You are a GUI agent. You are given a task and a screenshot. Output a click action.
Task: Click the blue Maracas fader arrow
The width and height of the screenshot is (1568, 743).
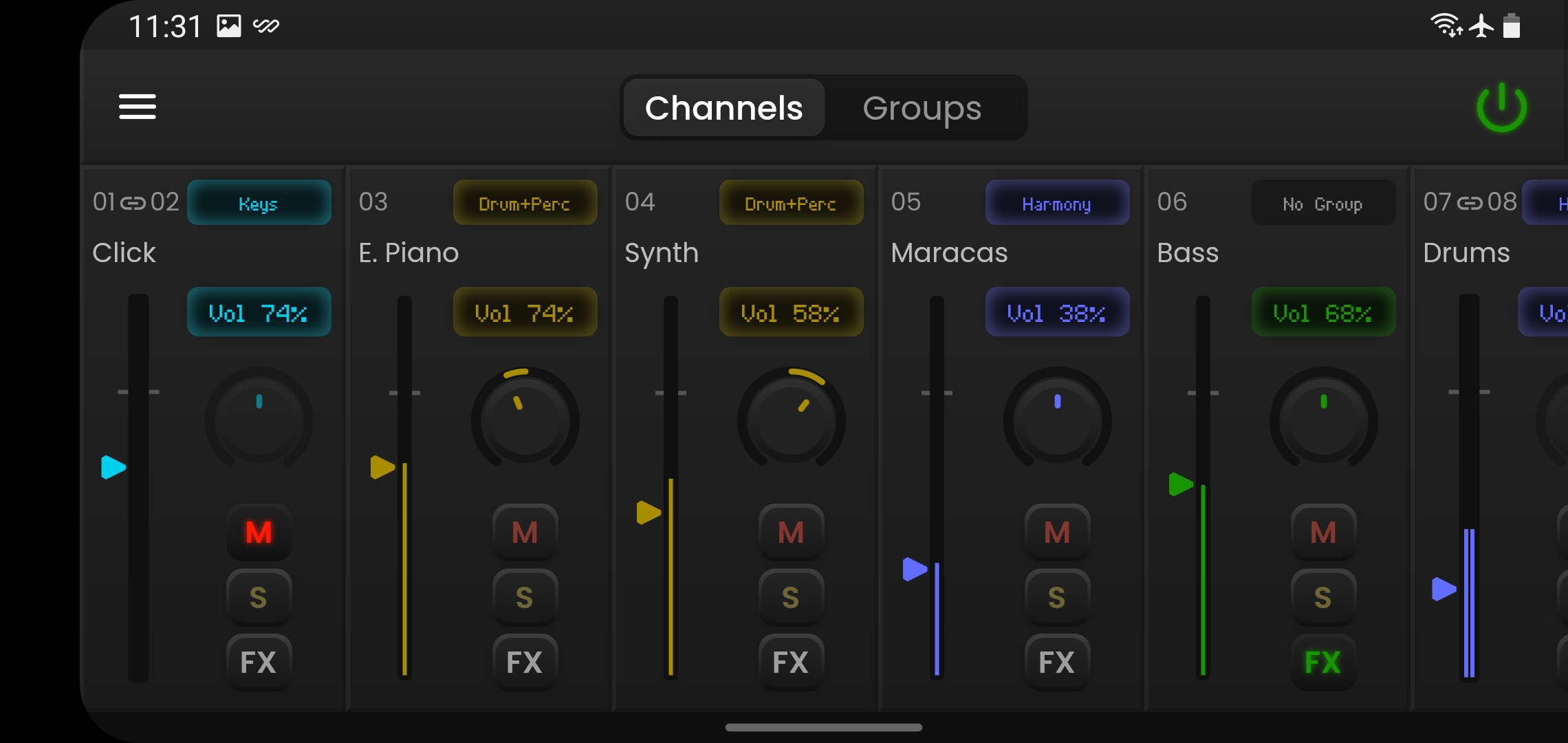point(915,569)
